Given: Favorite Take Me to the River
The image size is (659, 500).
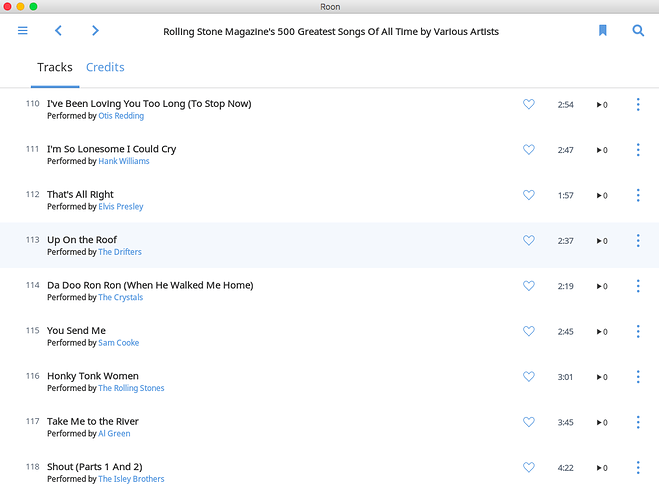Looking at the screenshot, I should [x=529, y=421].
